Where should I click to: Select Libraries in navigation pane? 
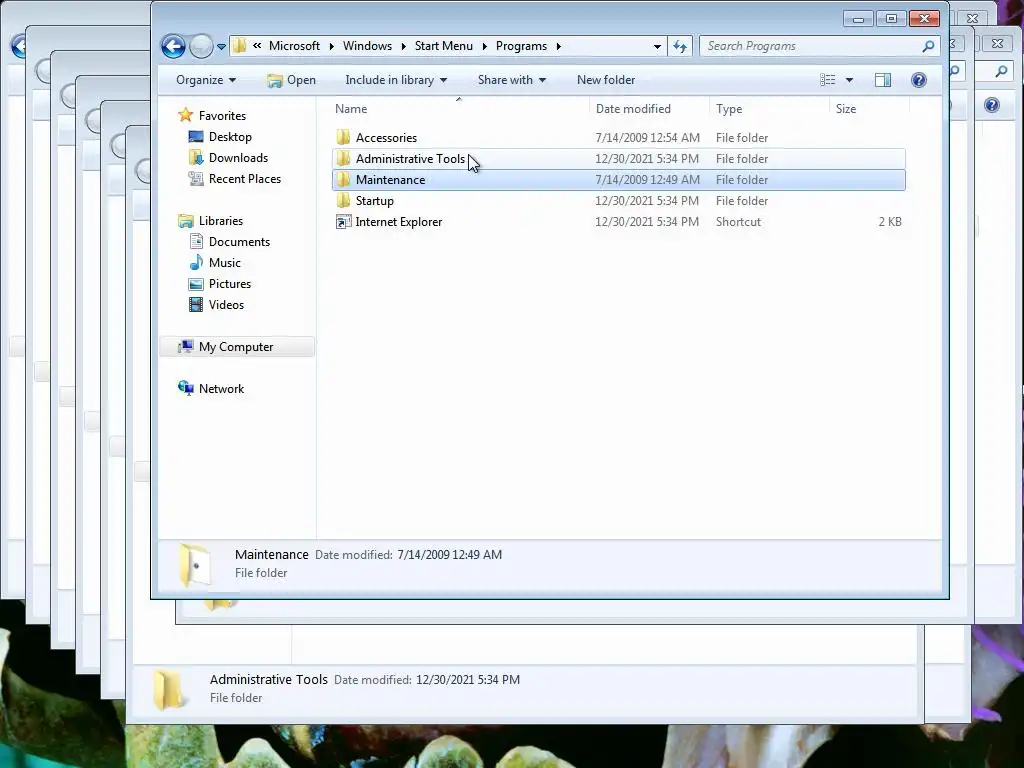[x=221, y=221]
